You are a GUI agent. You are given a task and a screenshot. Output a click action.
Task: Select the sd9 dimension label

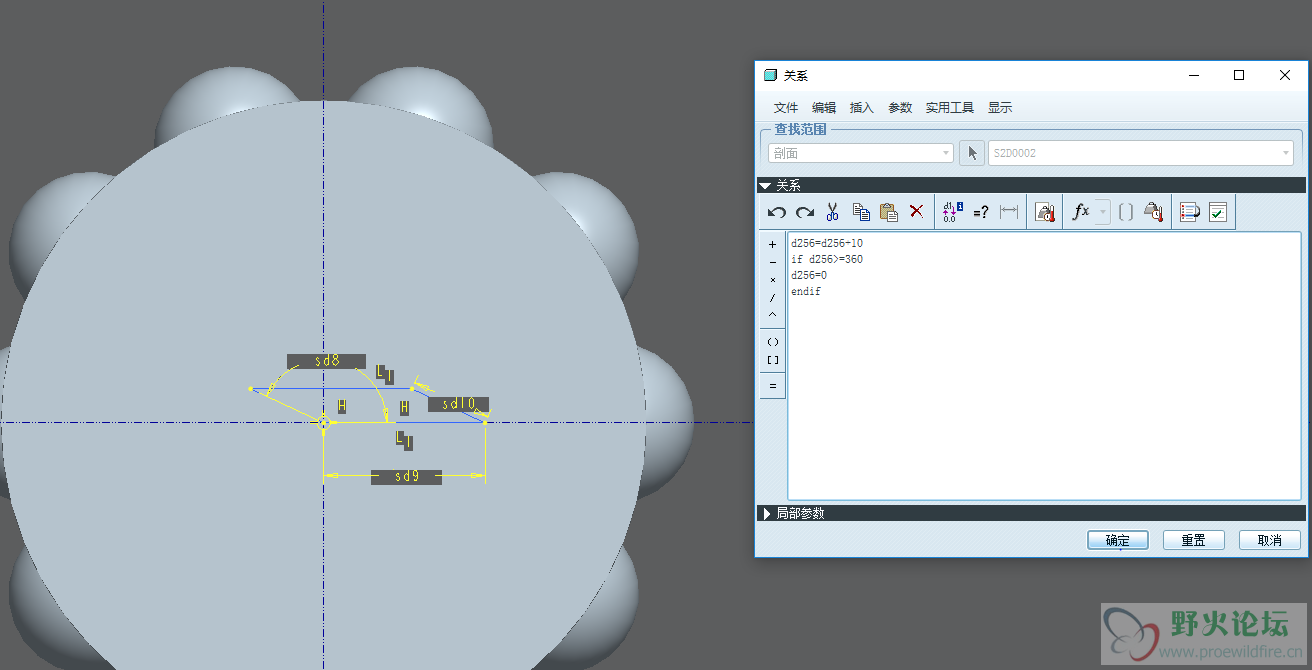[406, 477]
